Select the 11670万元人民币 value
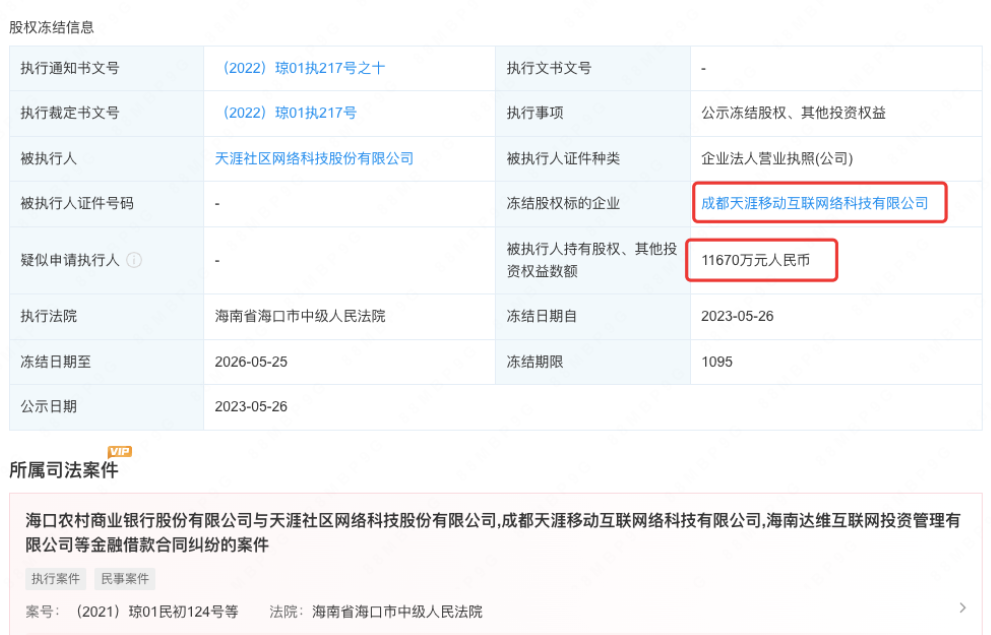 coord(755,260)
